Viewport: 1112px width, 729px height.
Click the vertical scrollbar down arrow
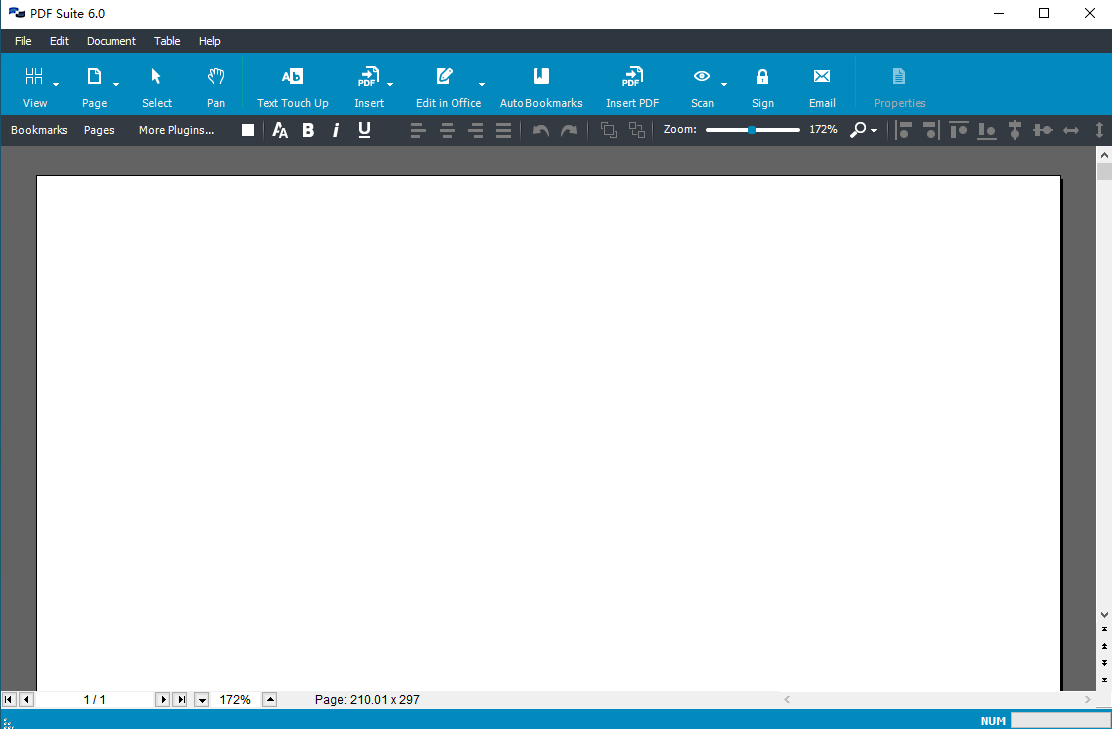coord(1104,615)
